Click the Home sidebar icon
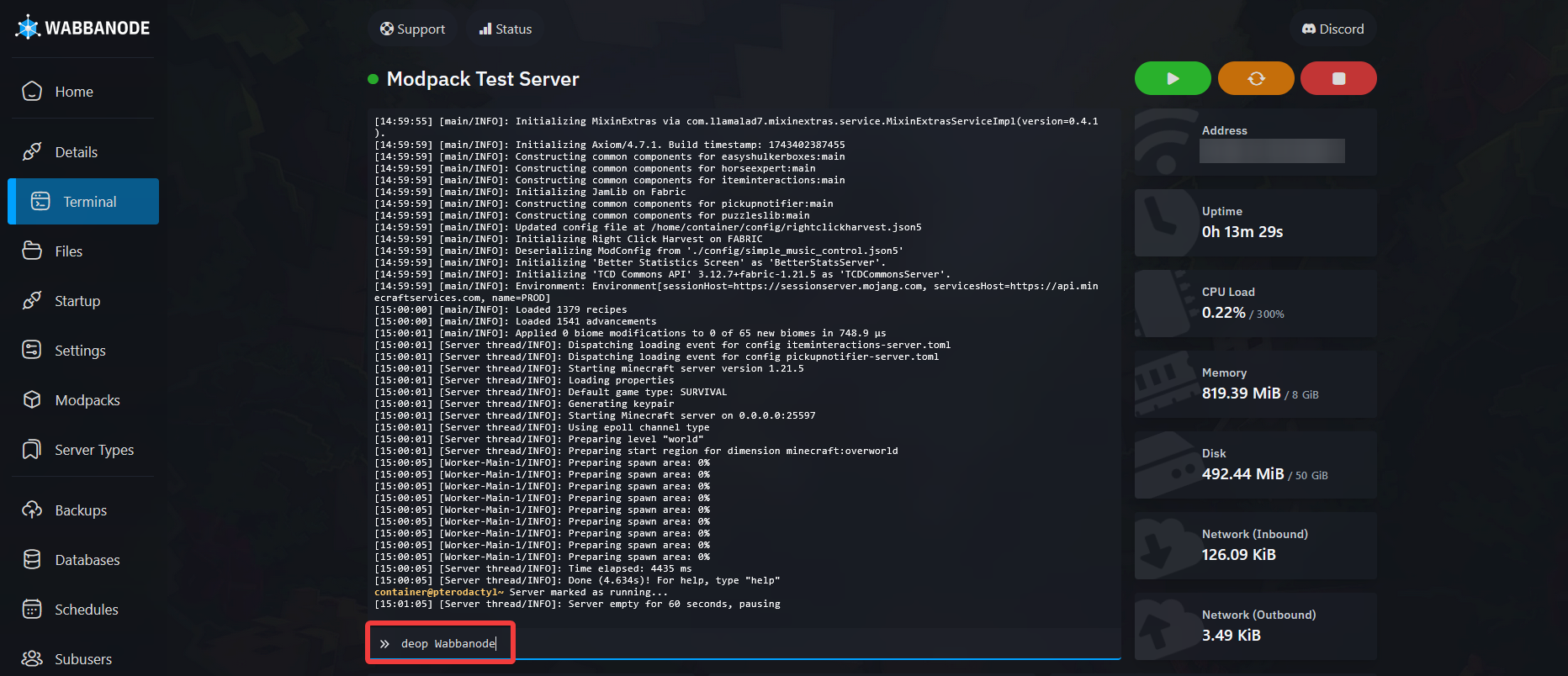Viewport: 1568px width, 676px height. 32,91
